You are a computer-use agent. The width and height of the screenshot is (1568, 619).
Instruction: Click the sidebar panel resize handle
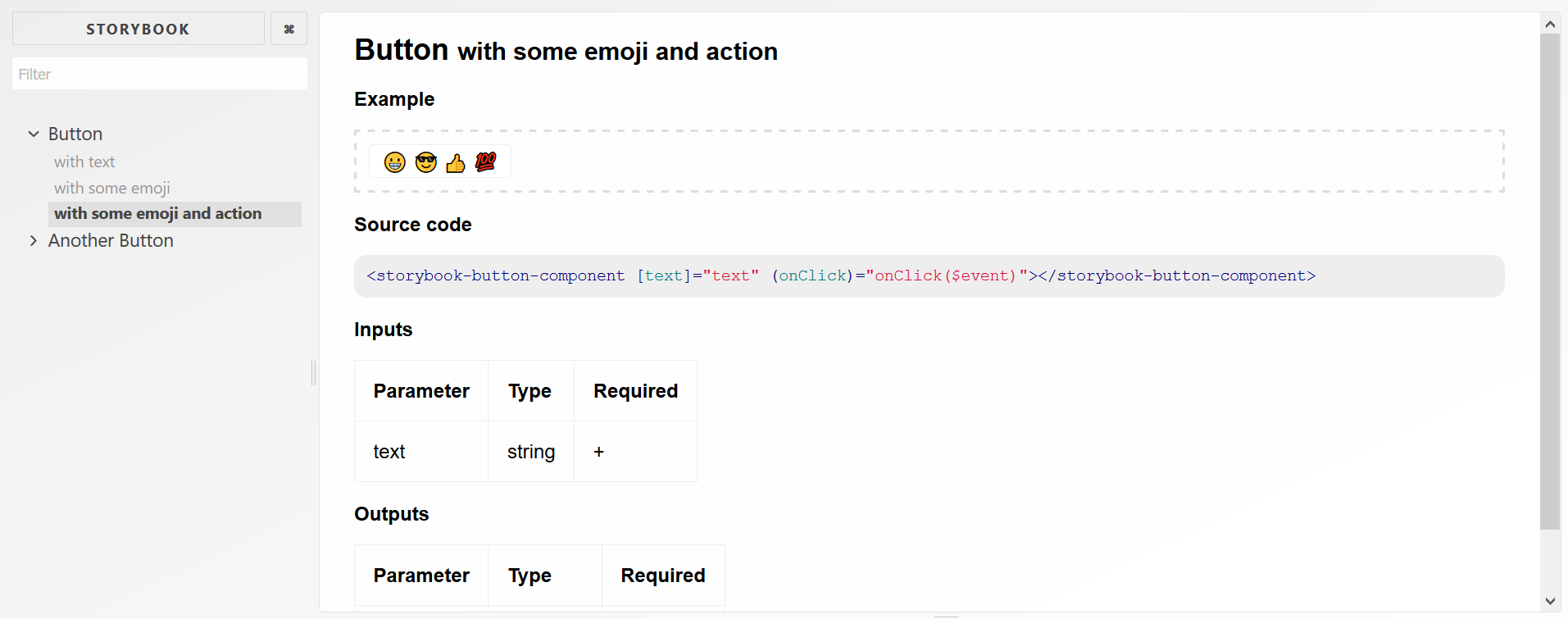click(x=313, y=373)
